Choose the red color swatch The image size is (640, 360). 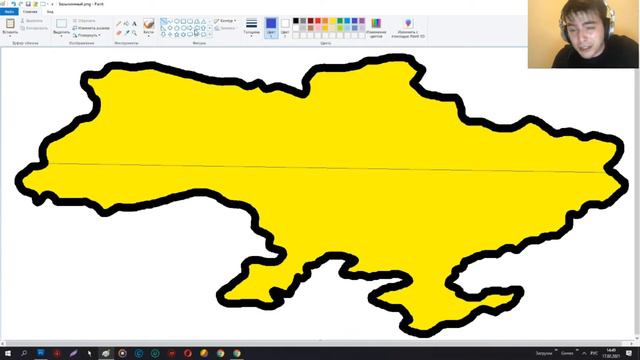point(318,21)
